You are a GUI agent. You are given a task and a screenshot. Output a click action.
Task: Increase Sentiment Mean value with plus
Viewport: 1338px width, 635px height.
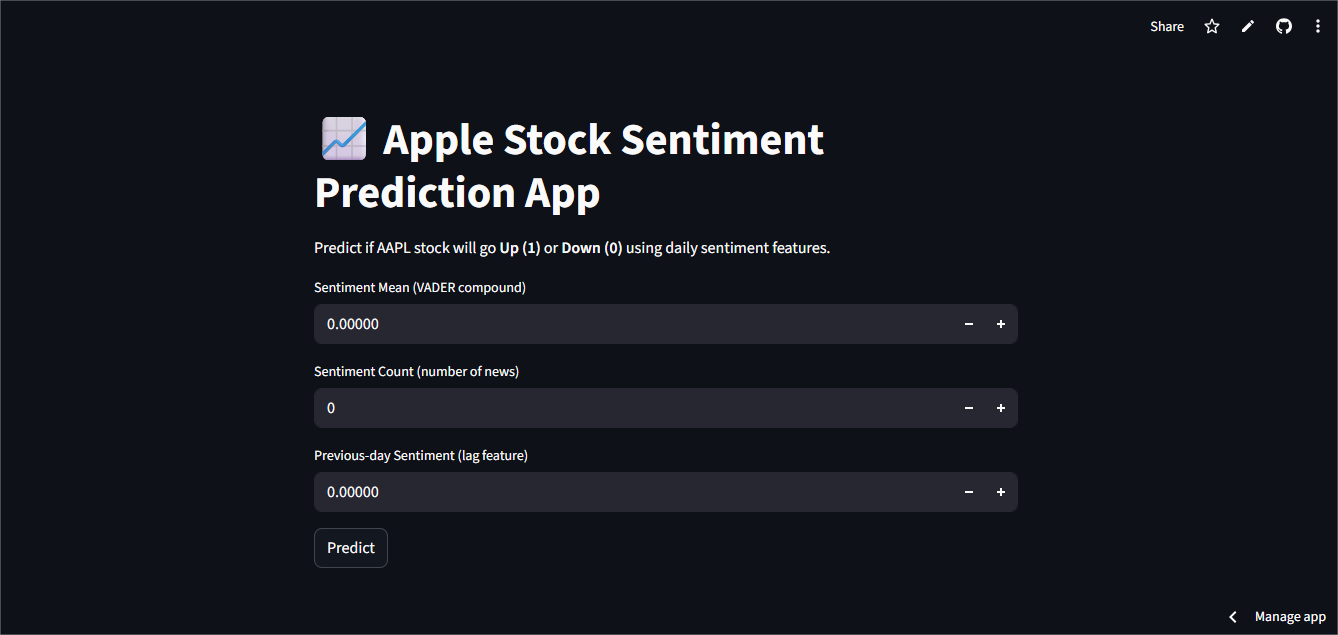(x=1000, y=324)
